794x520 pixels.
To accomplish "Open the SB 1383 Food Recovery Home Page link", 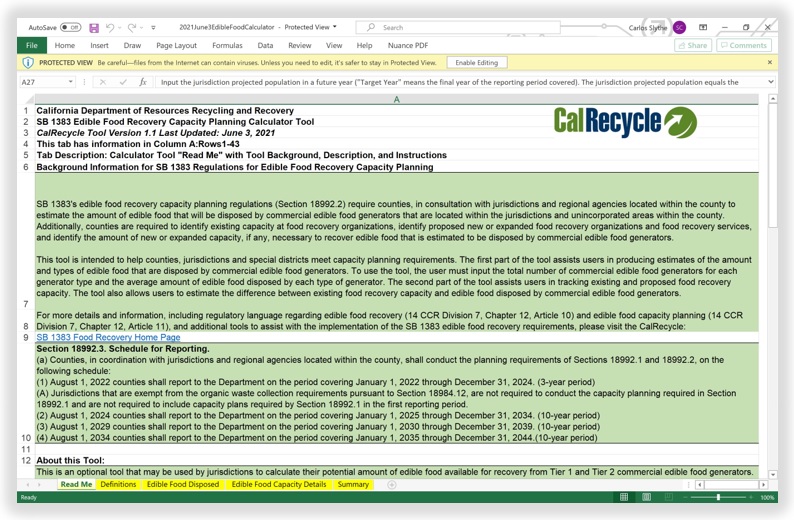I will [108, 337].
